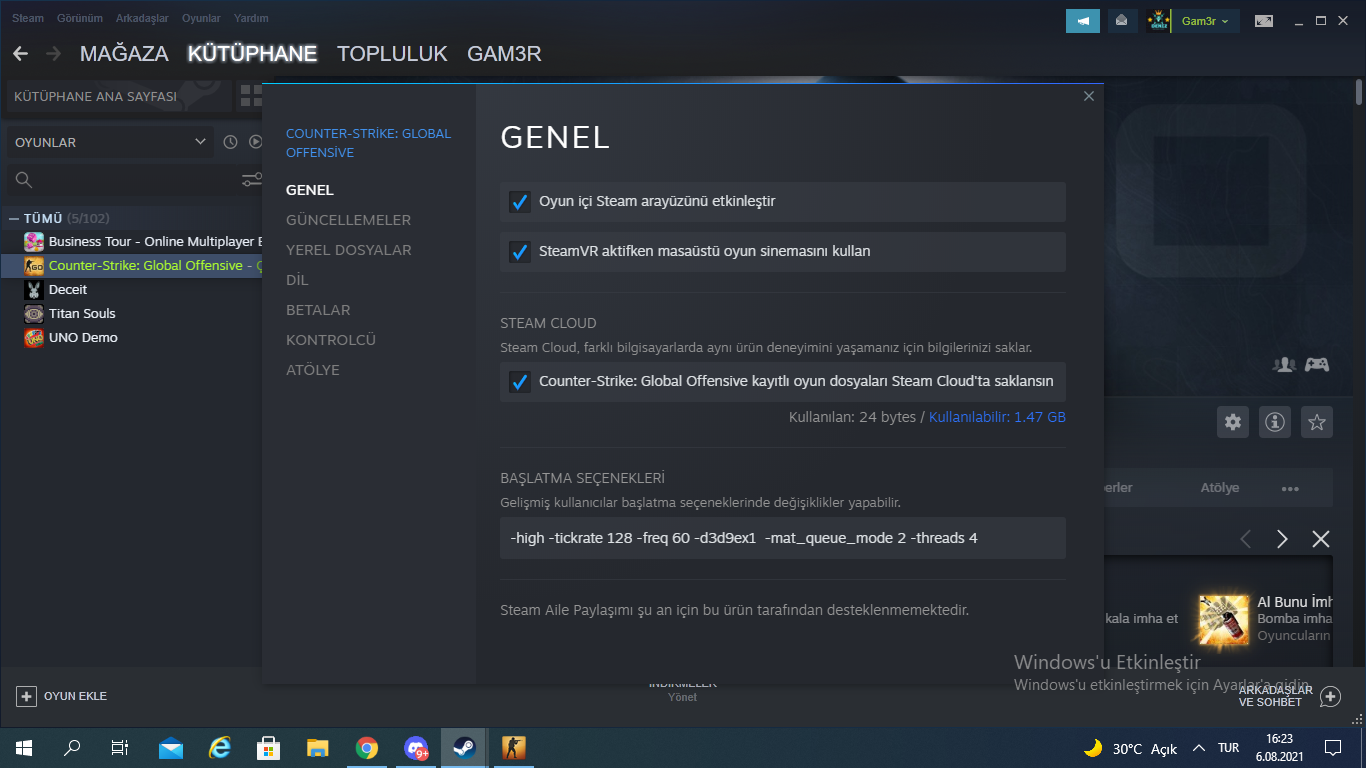Select the GENEL tab
The image size is (1366, 768).
tap(310, 190)
